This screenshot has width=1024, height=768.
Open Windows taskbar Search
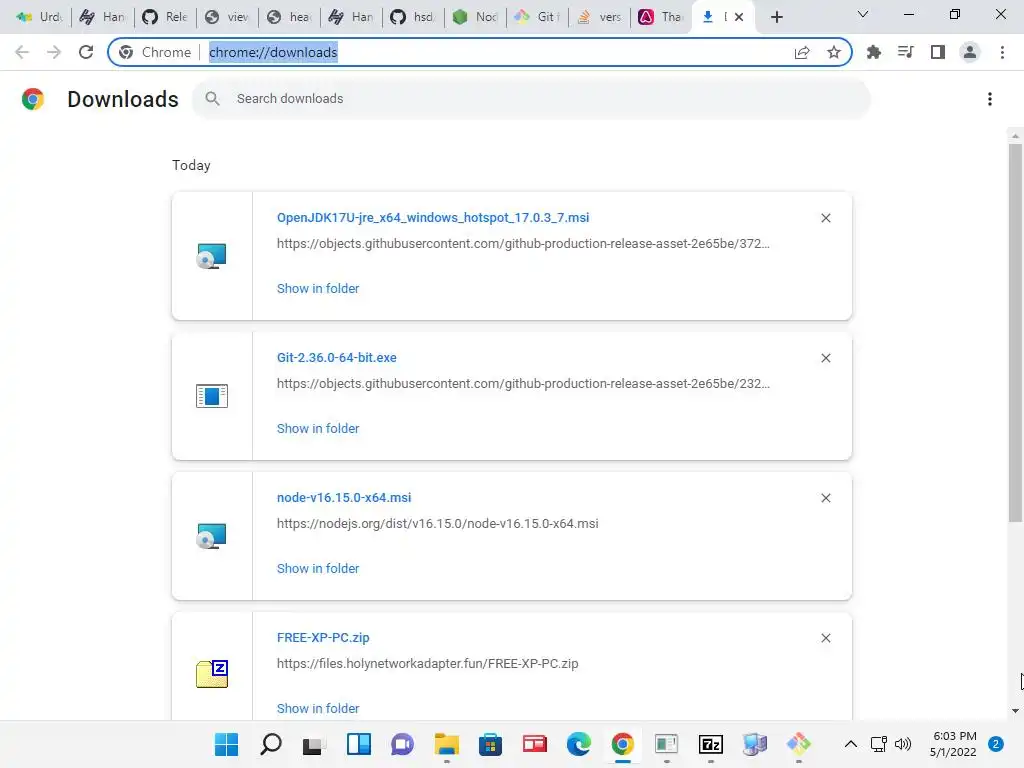point(270,744)
